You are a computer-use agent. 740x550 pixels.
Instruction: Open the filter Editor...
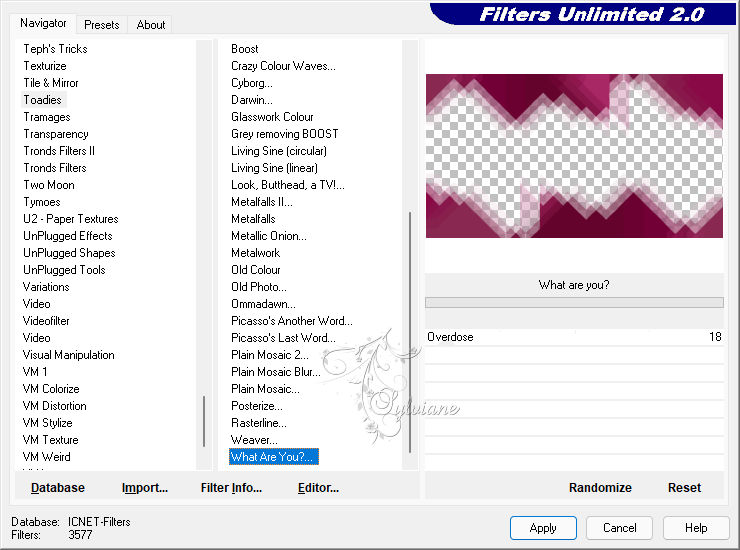319,488
